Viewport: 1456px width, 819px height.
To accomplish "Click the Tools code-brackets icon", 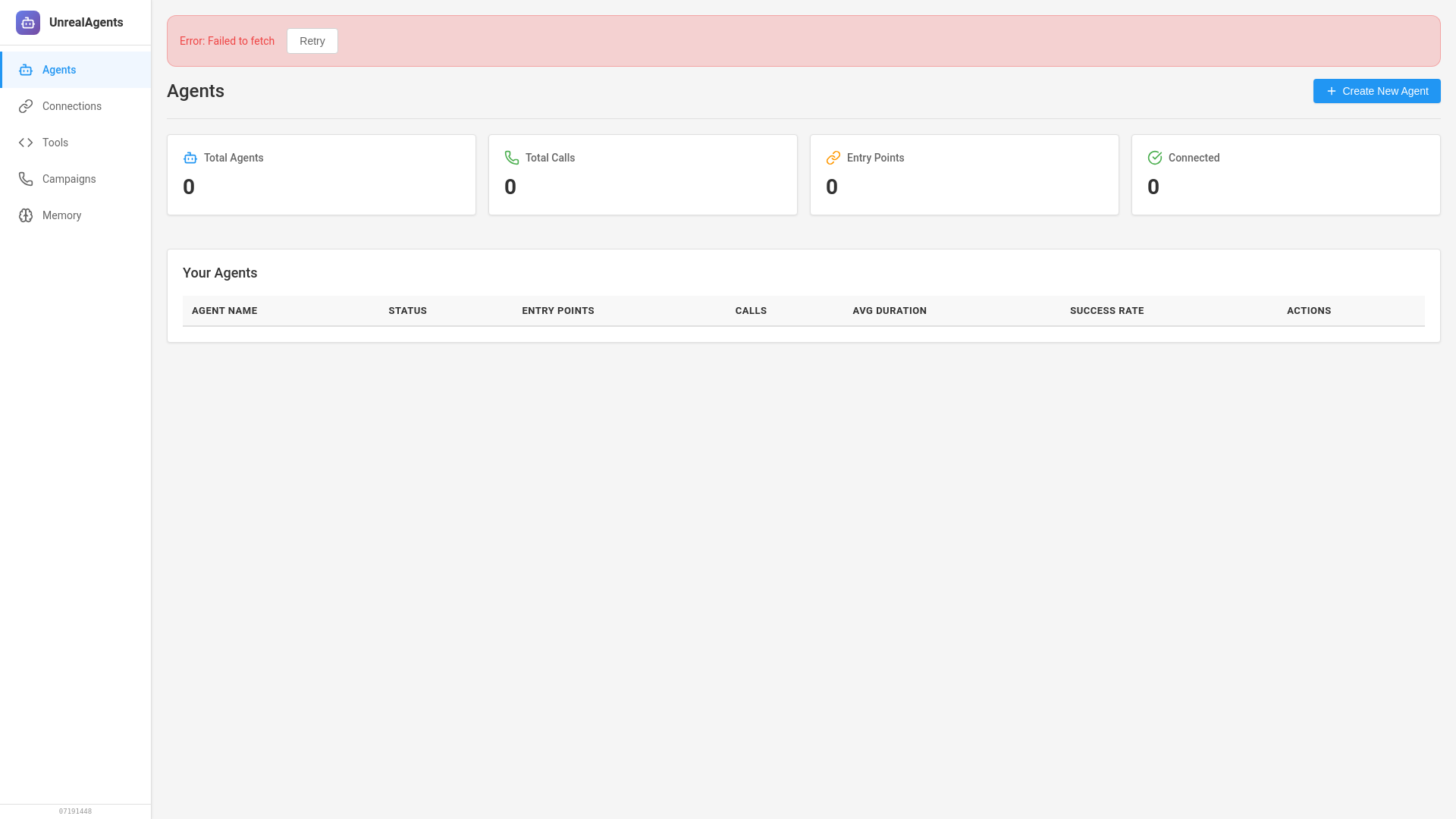I will point(26,143).
